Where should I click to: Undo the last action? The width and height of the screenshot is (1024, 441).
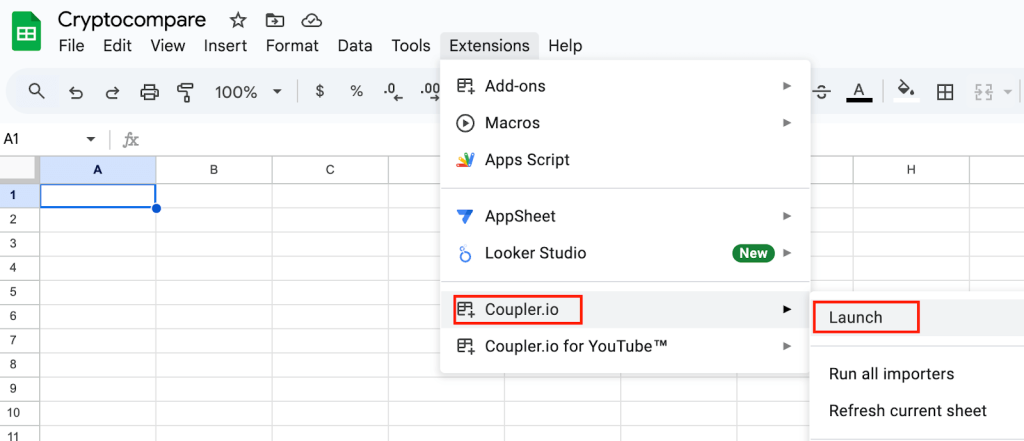[x=76, y=93]
